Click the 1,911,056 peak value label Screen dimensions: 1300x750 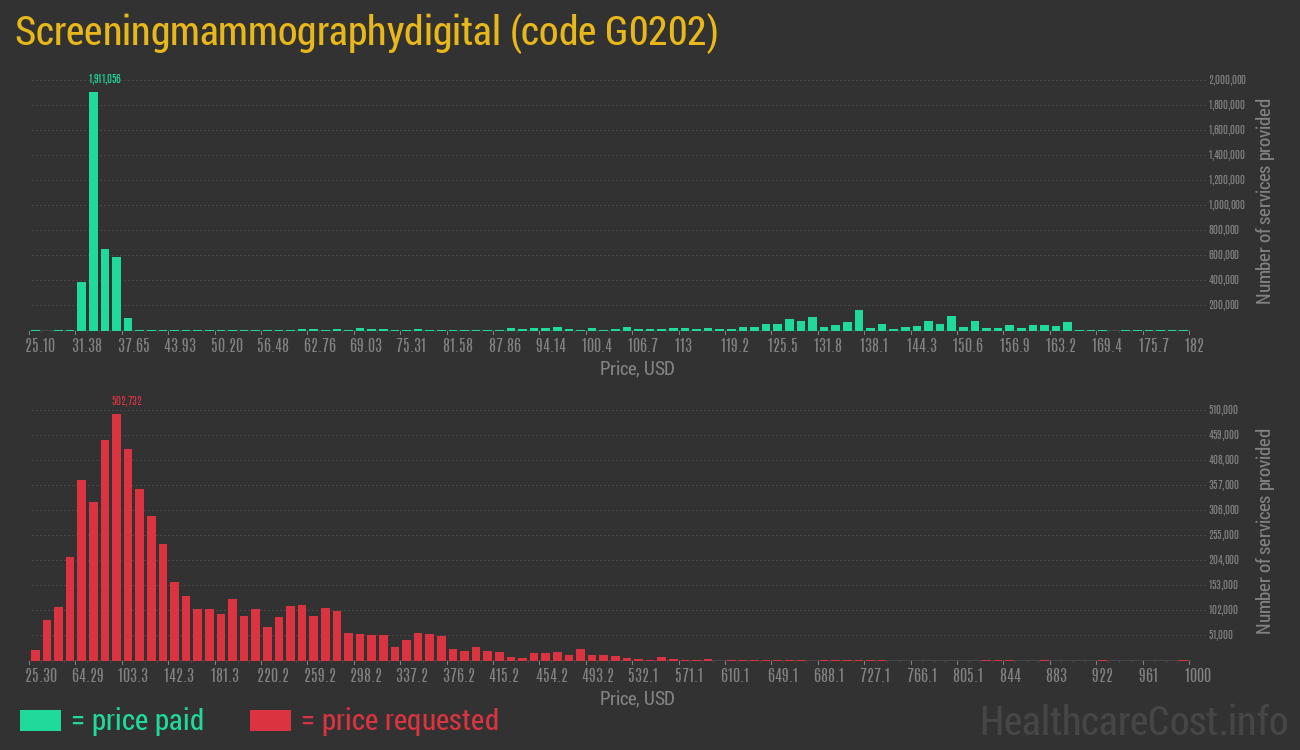point(105,79)
